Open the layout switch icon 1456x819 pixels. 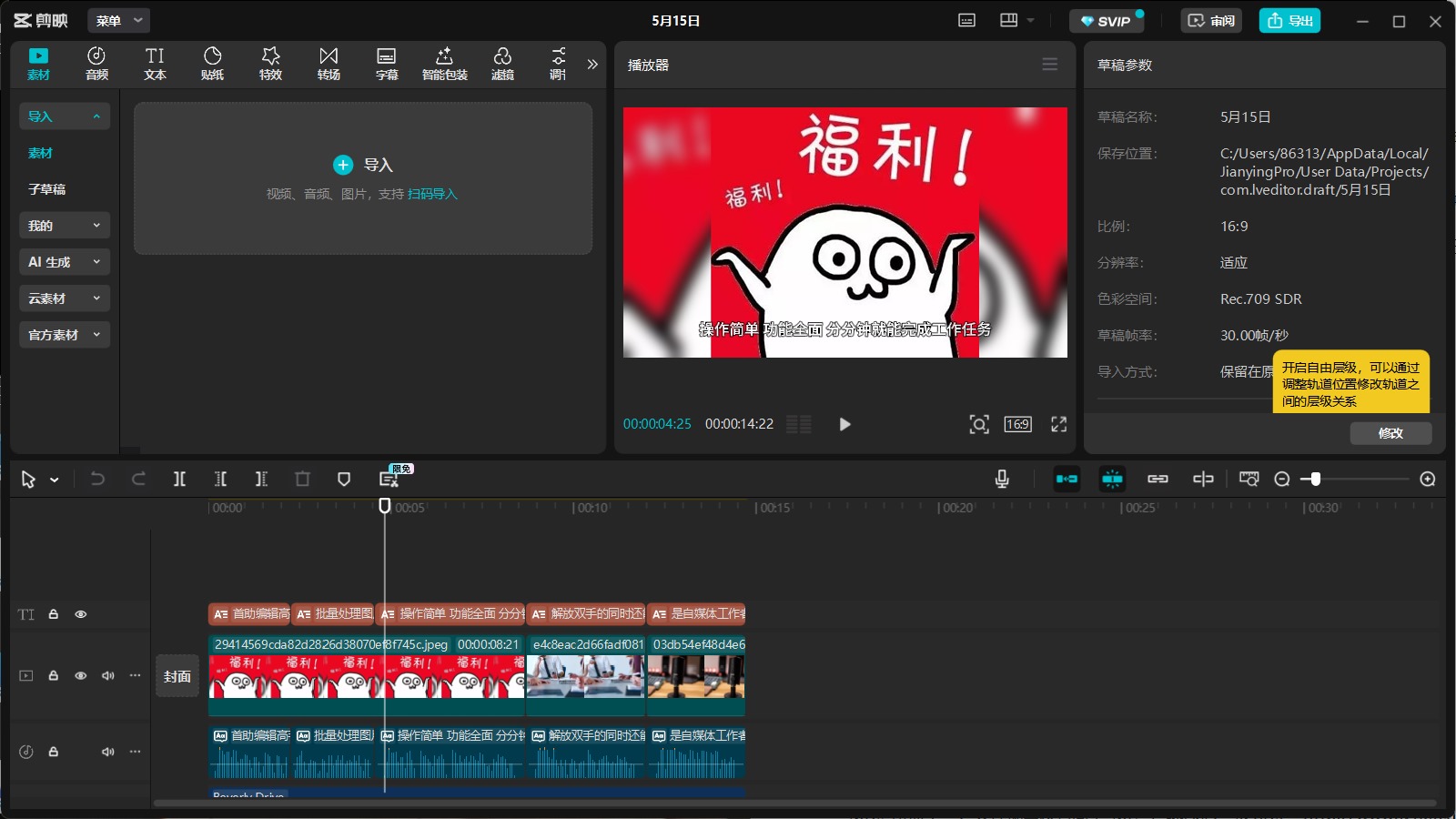click(x=1008, y=20)
